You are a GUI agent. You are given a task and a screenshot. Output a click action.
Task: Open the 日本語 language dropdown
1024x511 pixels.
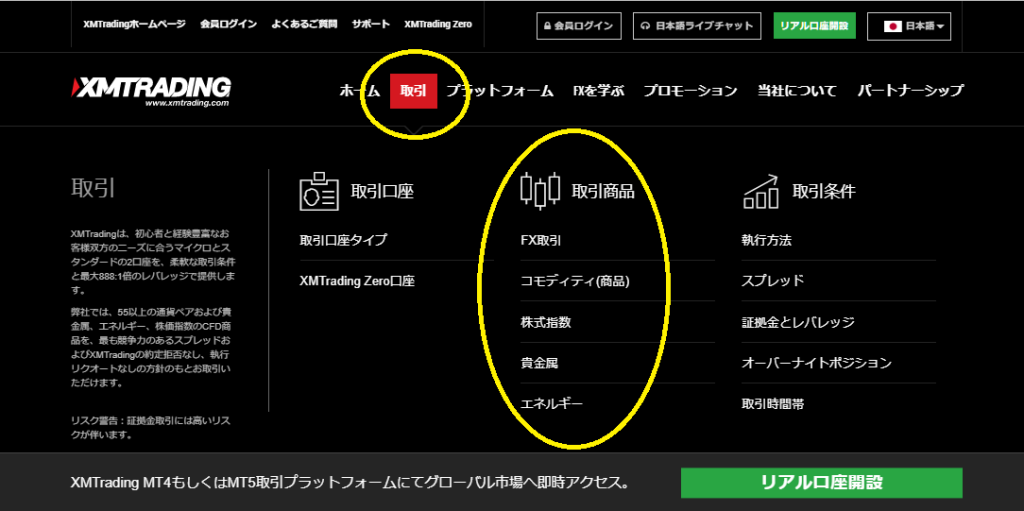[x=909, y=26]
